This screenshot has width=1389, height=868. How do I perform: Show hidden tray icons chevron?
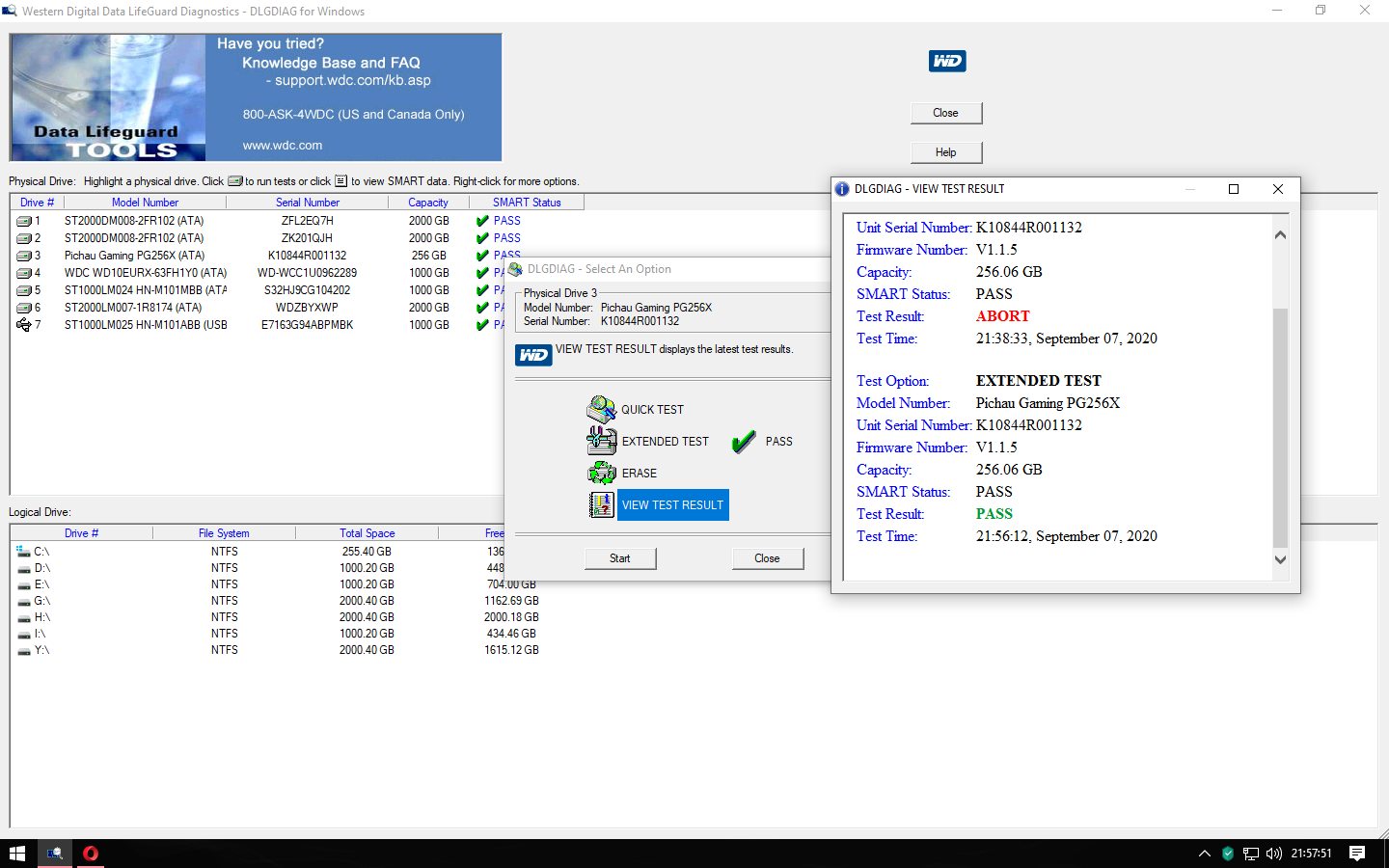(1204, 854)
